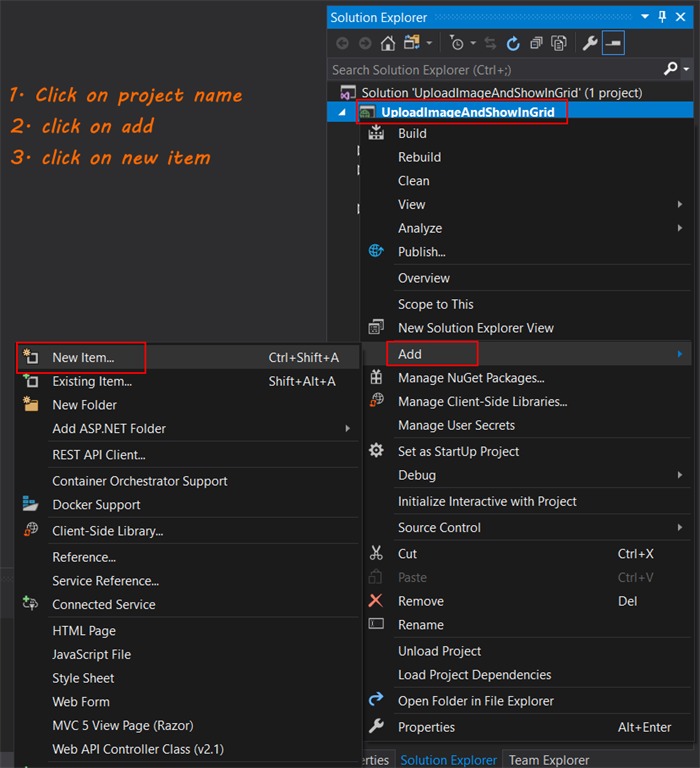The image size is (700, 768).
Task: Click the Show All Files icon
Action: 559,43
